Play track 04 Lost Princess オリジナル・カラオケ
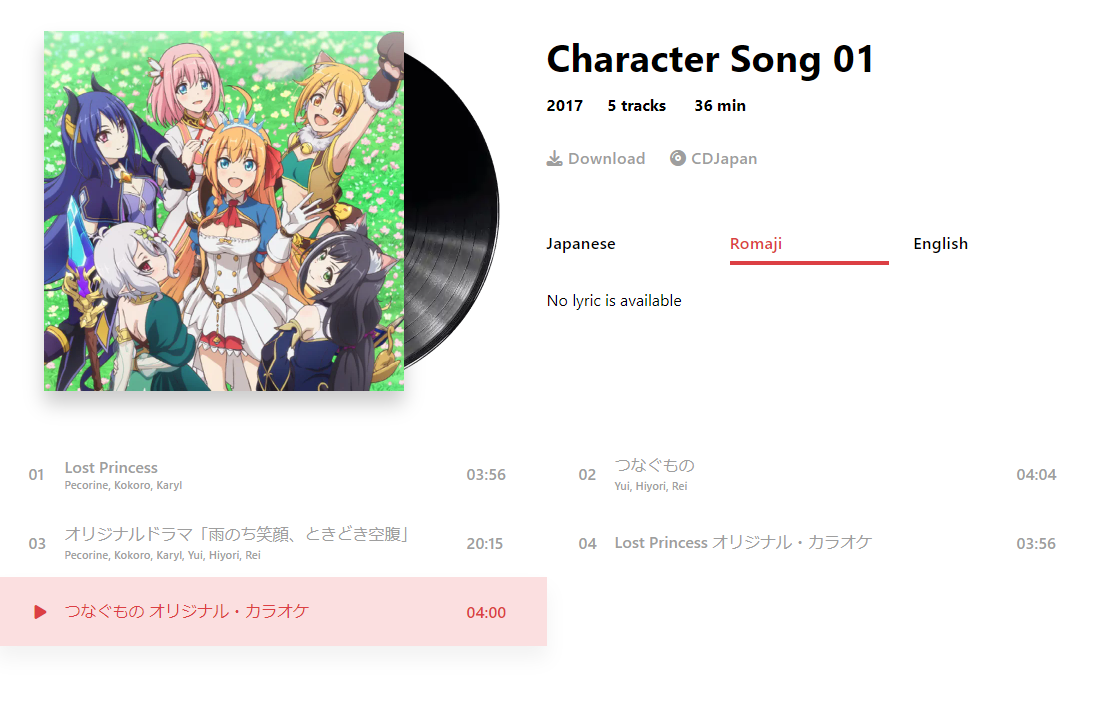The image size is (1107, 702). coord(822,543)
